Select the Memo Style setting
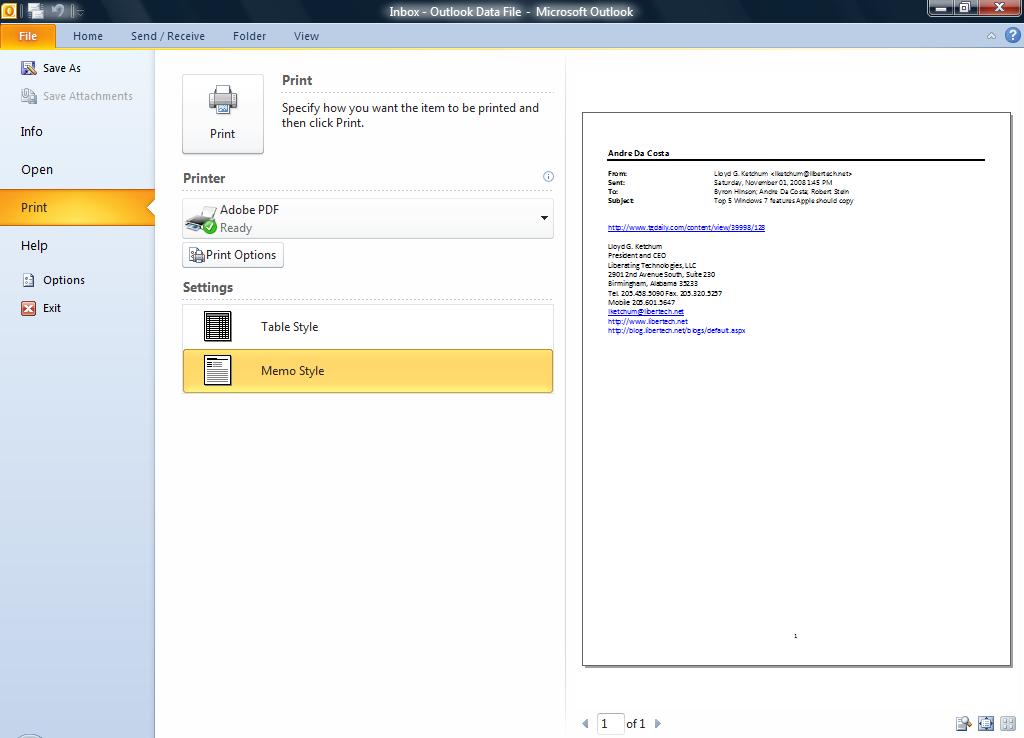 click(368, 371)
